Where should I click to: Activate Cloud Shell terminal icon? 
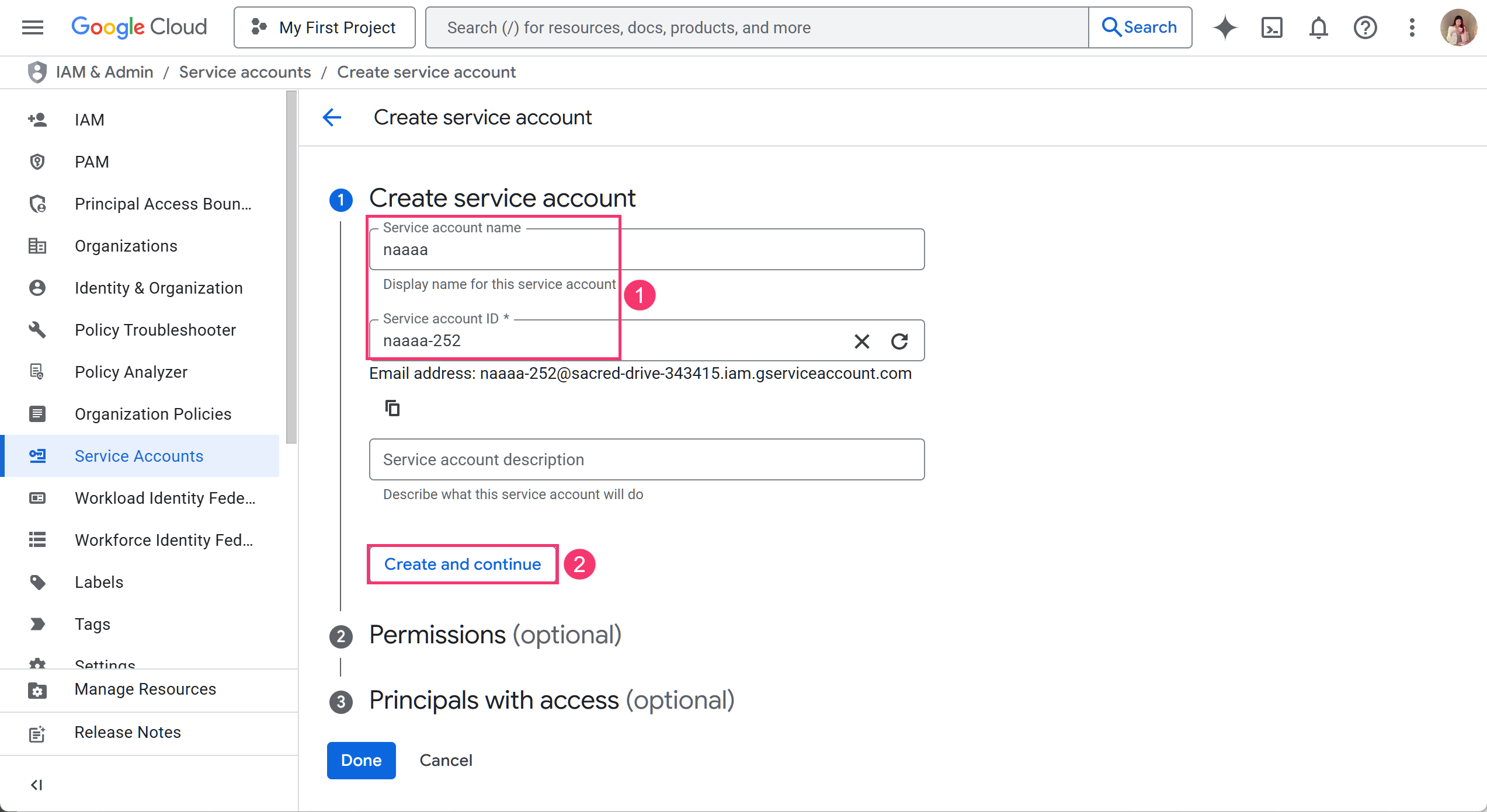1271,27
